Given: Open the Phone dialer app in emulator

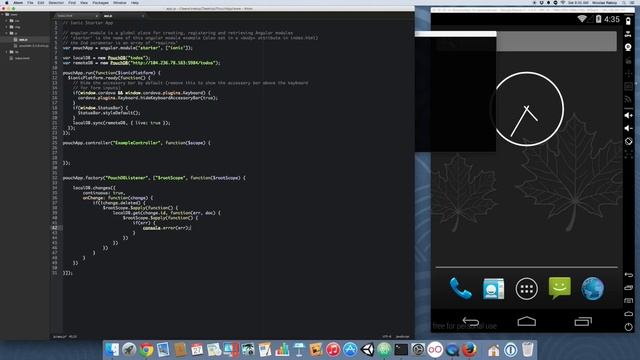Looking at the screenshot, I should [x=460, y=288].
